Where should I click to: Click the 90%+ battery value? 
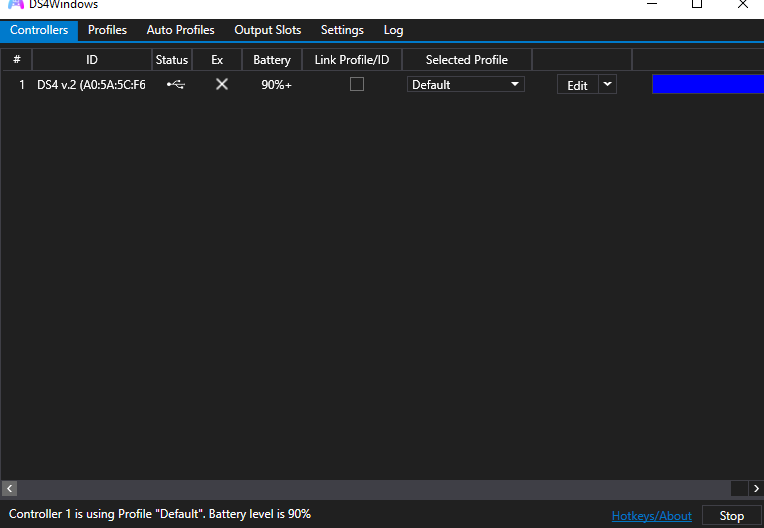point(276,85)
